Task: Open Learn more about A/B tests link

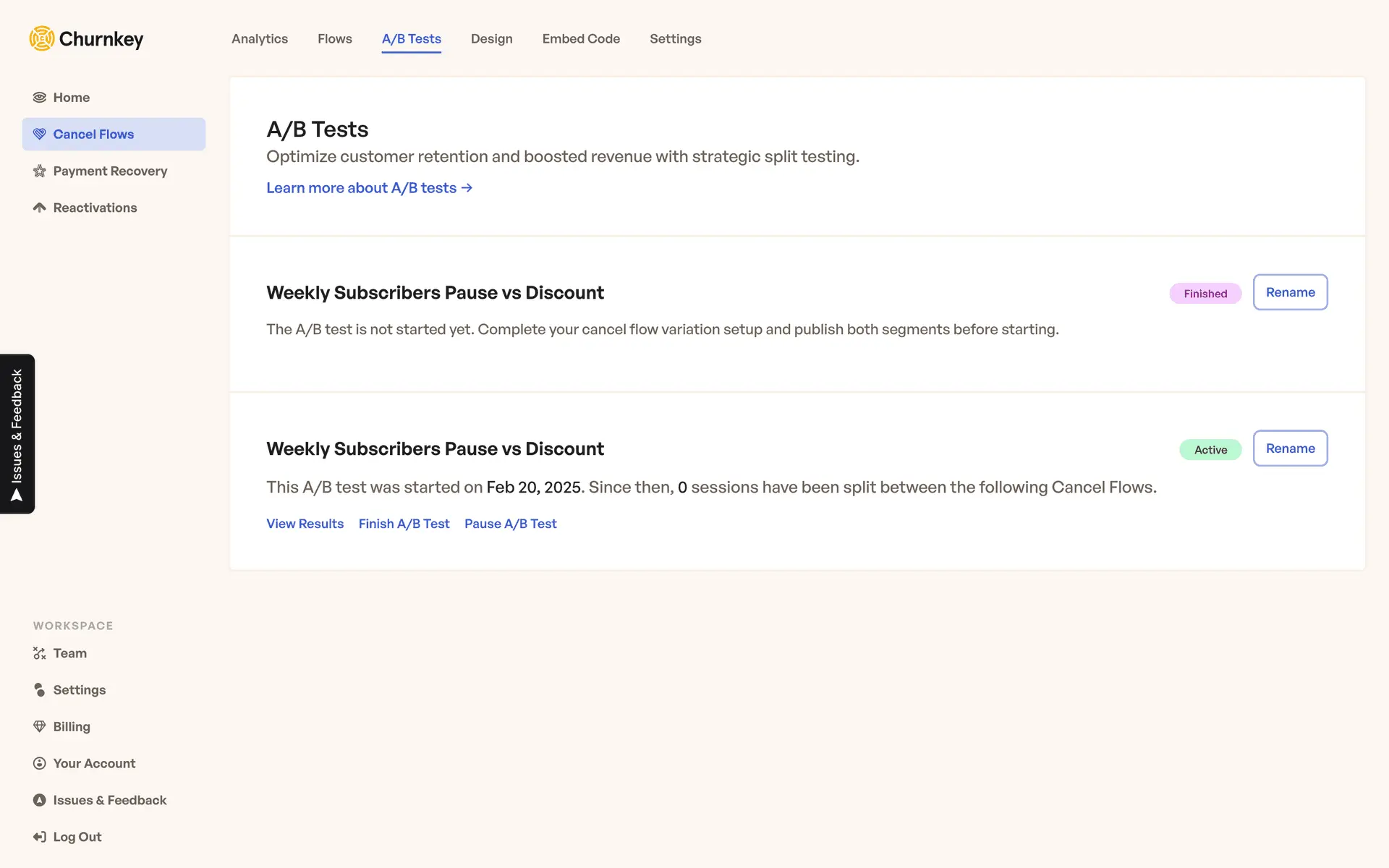Action: click(369, 188)
